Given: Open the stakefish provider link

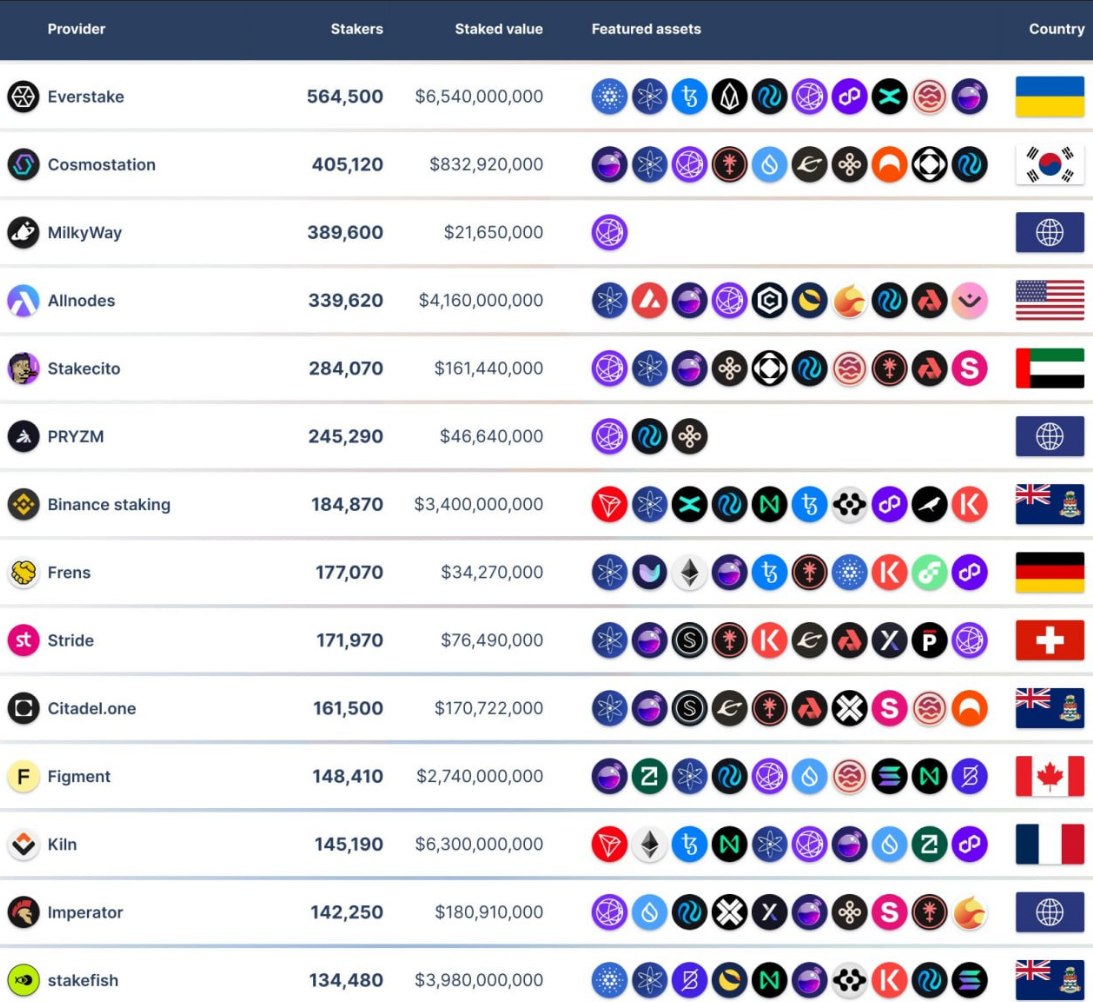Looking at the screenshot, I should pyautogui.click(x=83, y=980).
